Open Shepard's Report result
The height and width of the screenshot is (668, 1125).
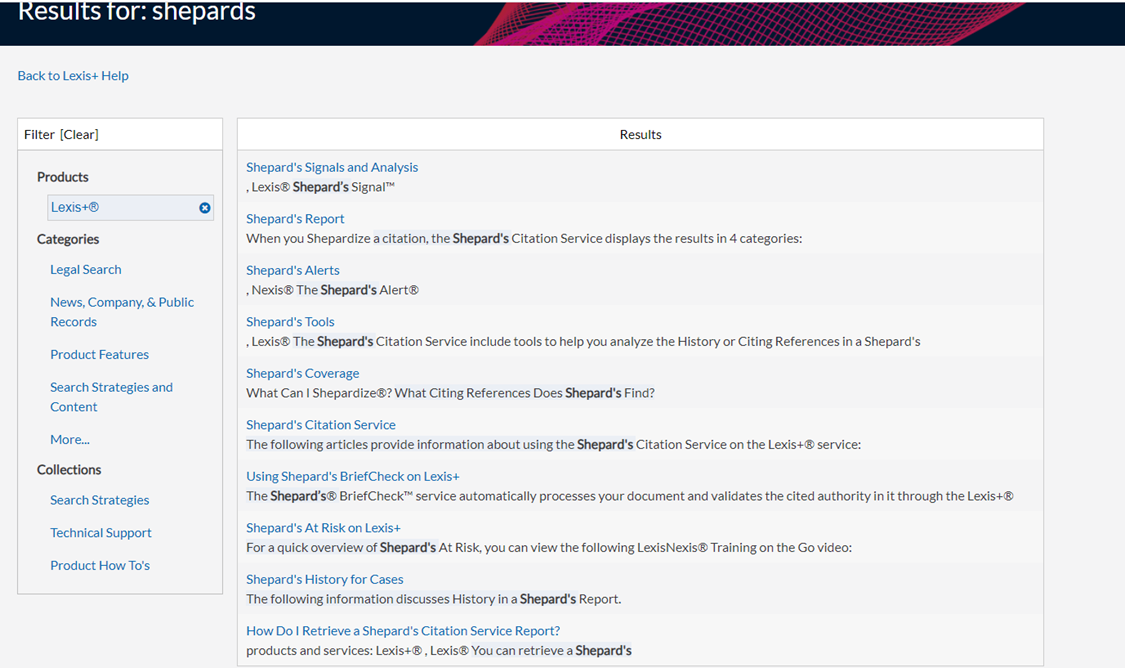click(x=295, y=218)
